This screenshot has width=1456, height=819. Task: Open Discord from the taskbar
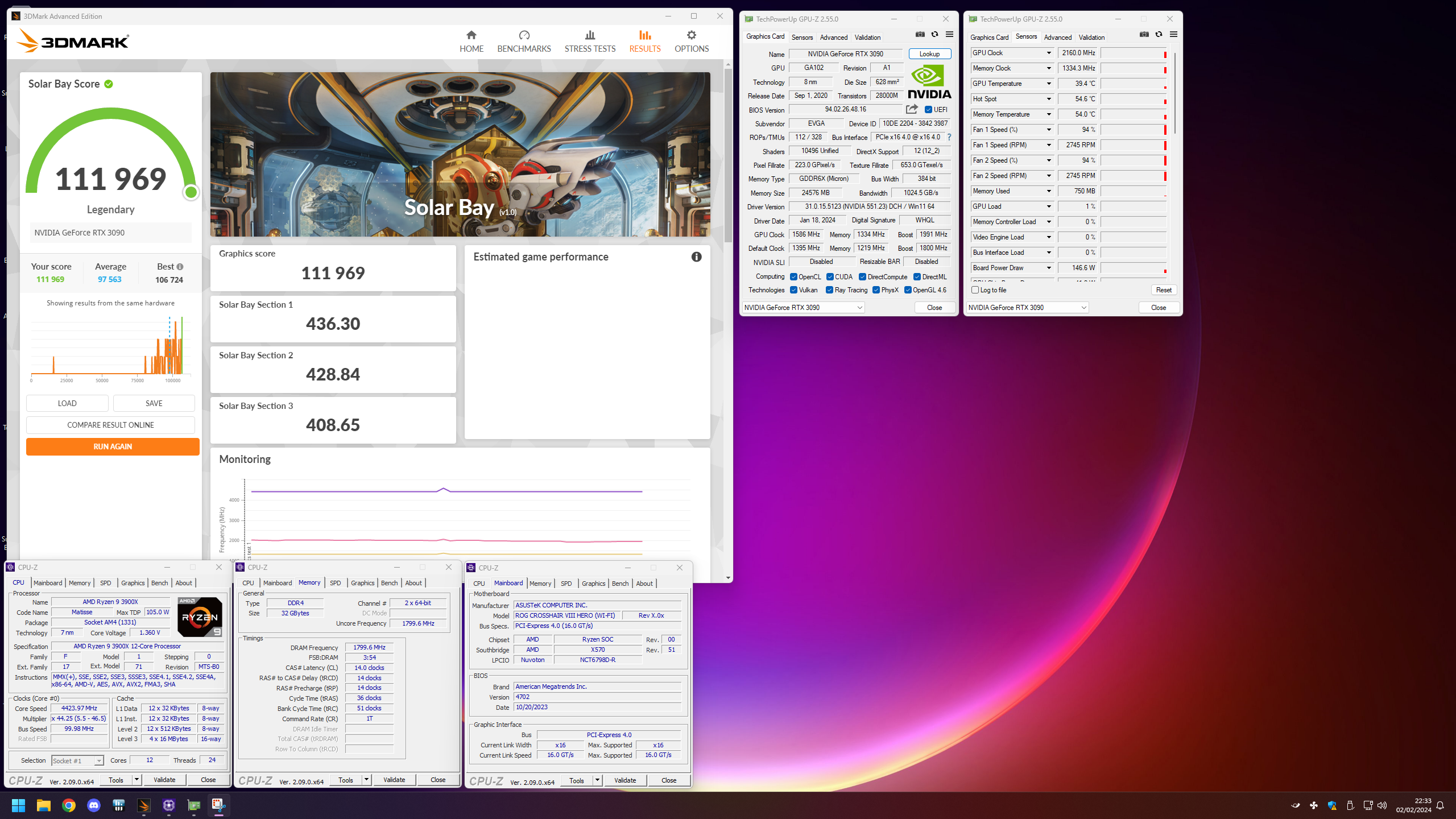94,805
